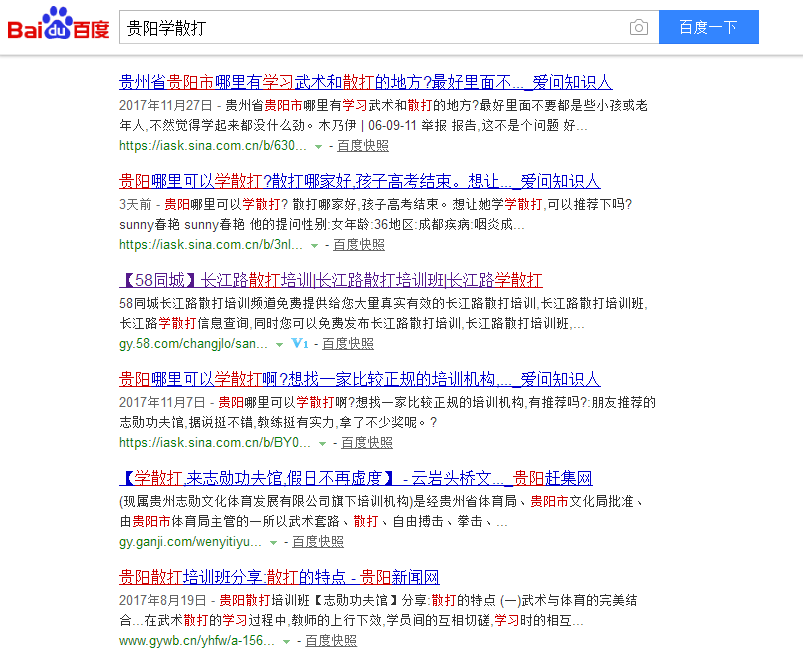Click URL https://iask.sina.com.cn/b/BY0...
Screen dimensions: 803x659
coord(215,443)
